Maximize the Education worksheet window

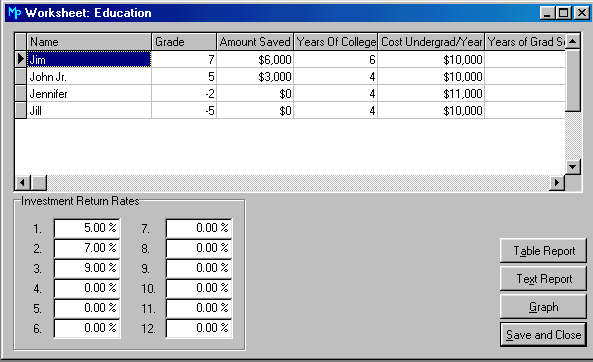tap(563, 13)
